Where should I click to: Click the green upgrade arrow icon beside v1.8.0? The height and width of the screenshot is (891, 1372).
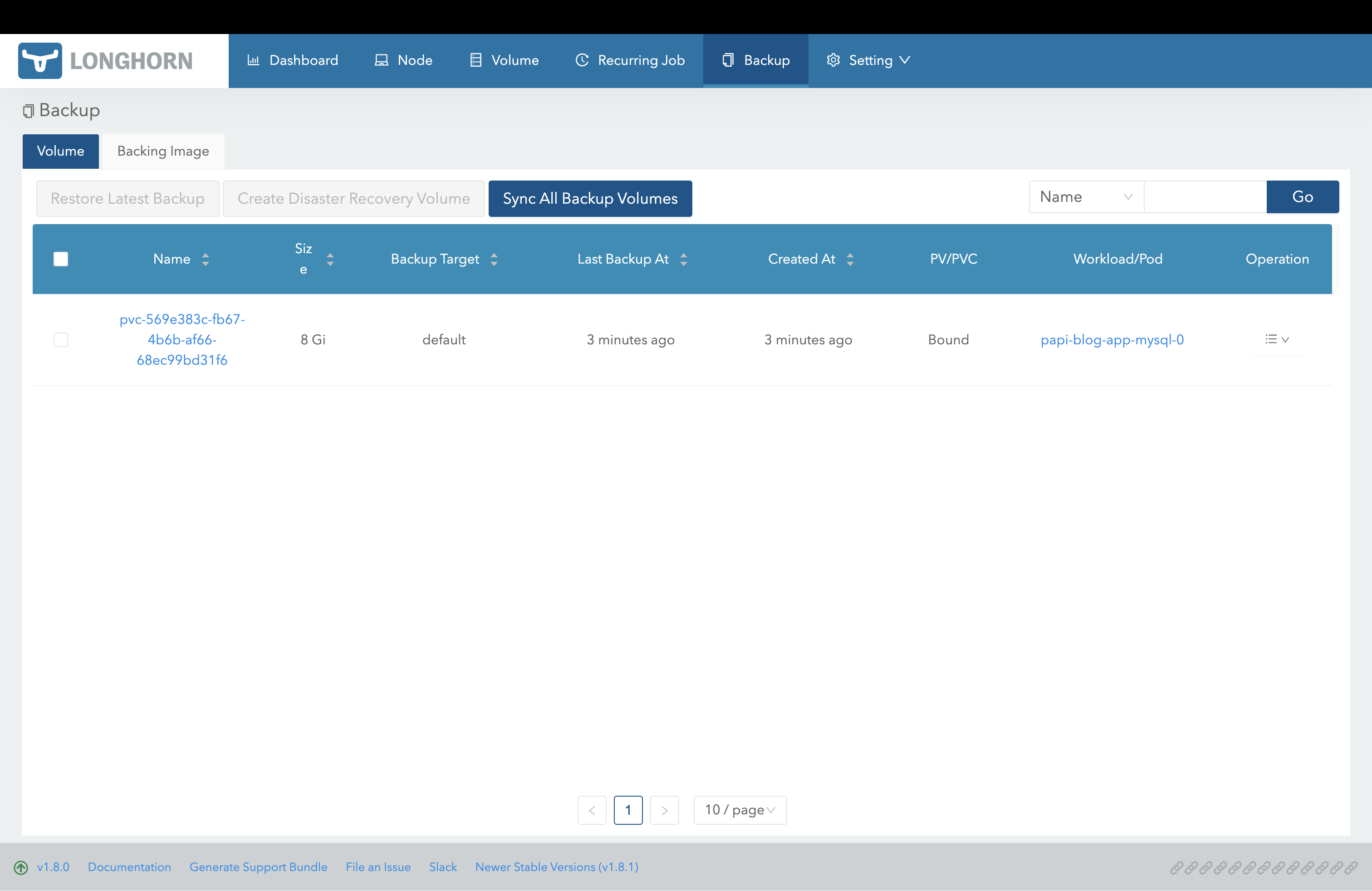[21, 867]
